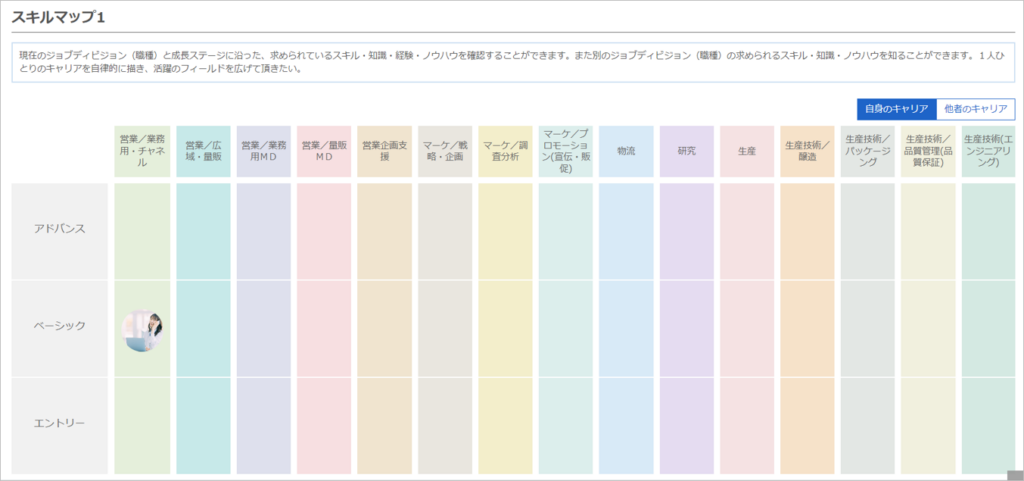
Task: Select 営業／広域・量販 column header
Action: 203,151
